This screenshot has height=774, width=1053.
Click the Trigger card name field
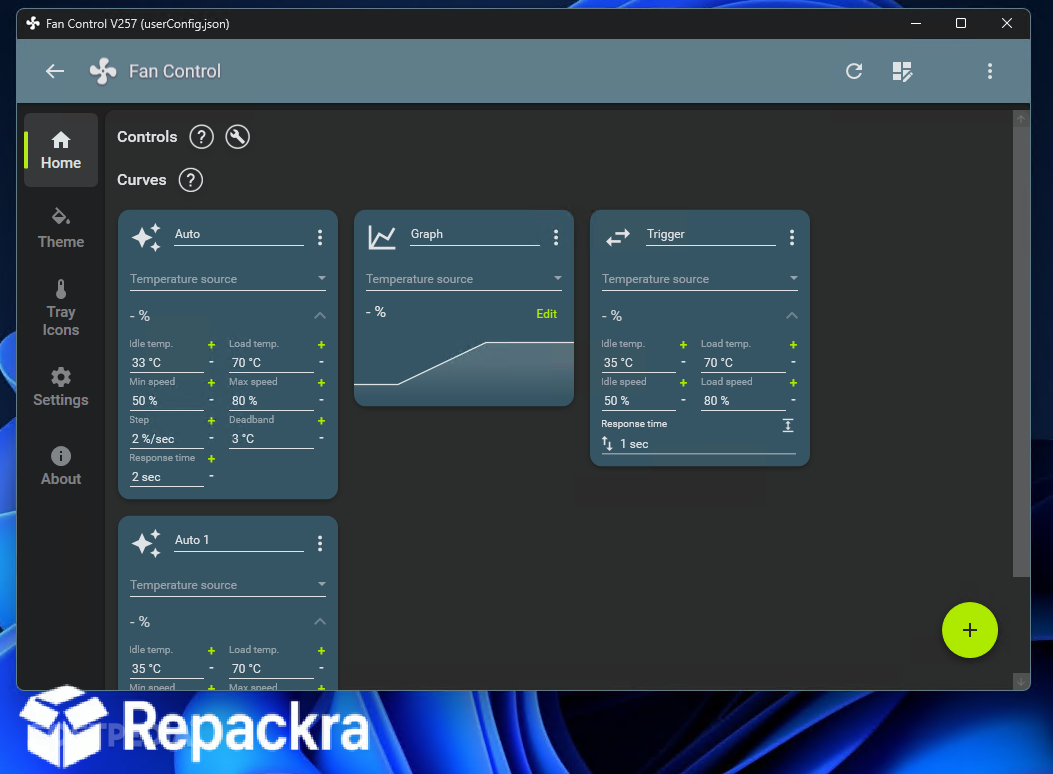pyautogui.click(x=711, y=234)
